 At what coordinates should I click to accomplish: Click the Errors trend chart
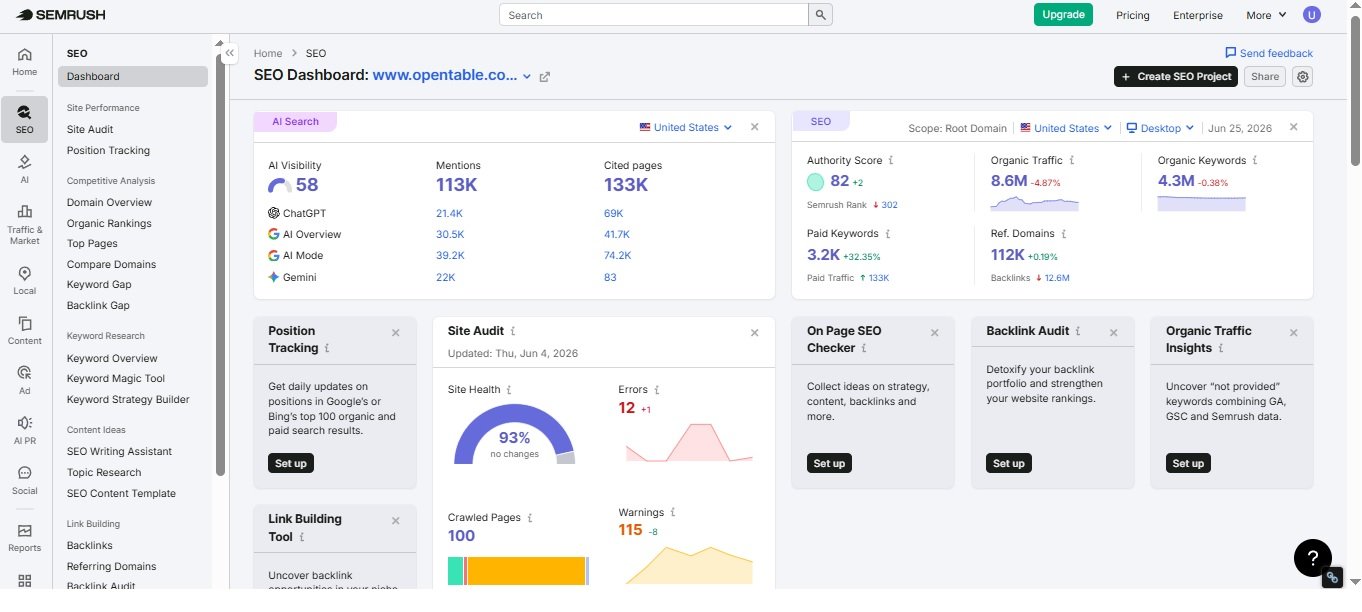pyautogui.click(x=689, y=442)
